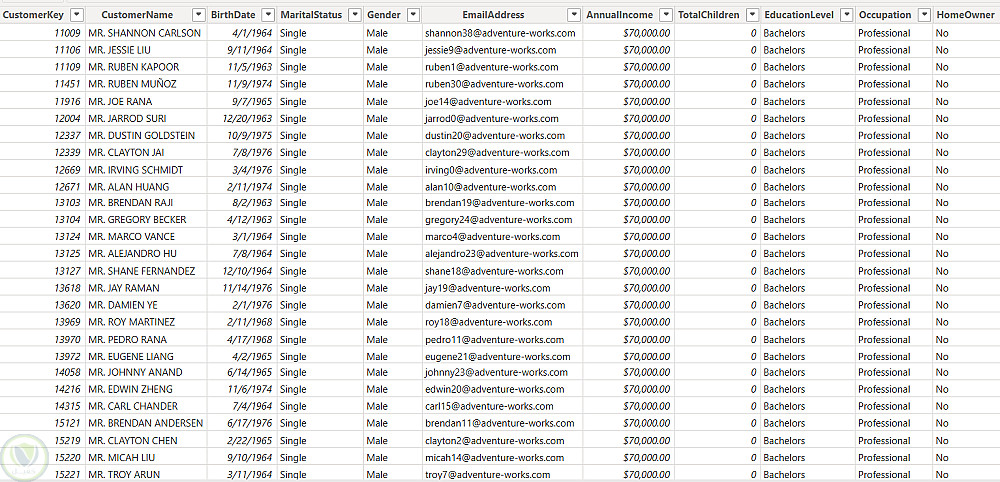Image resolution: width=1000 pixels, height=482 pixels.
Task: Click the cell MR. CARL CHANDER
Action: coord(147,406)
